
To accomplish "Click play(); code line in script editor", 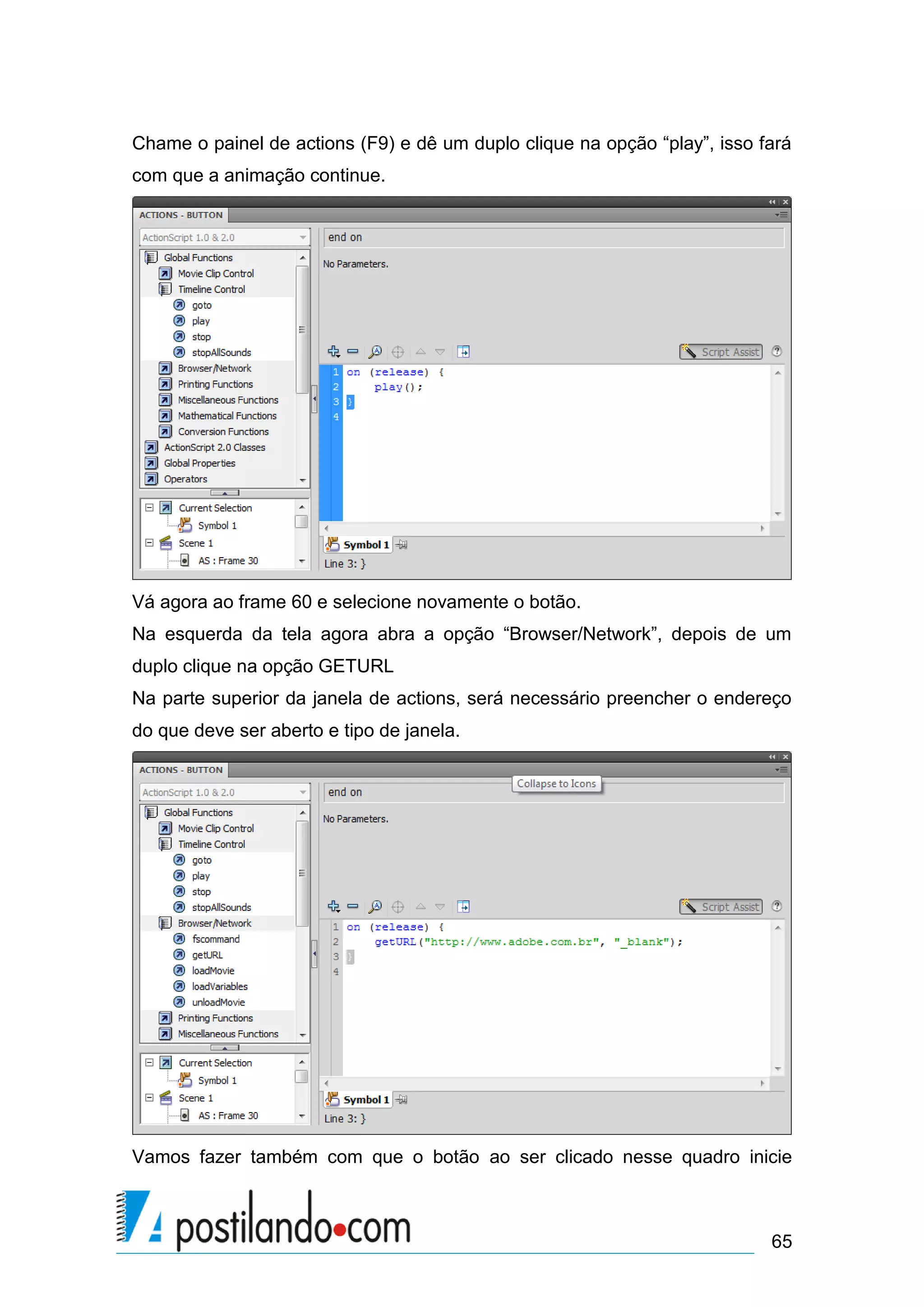I will pos(398,387).
